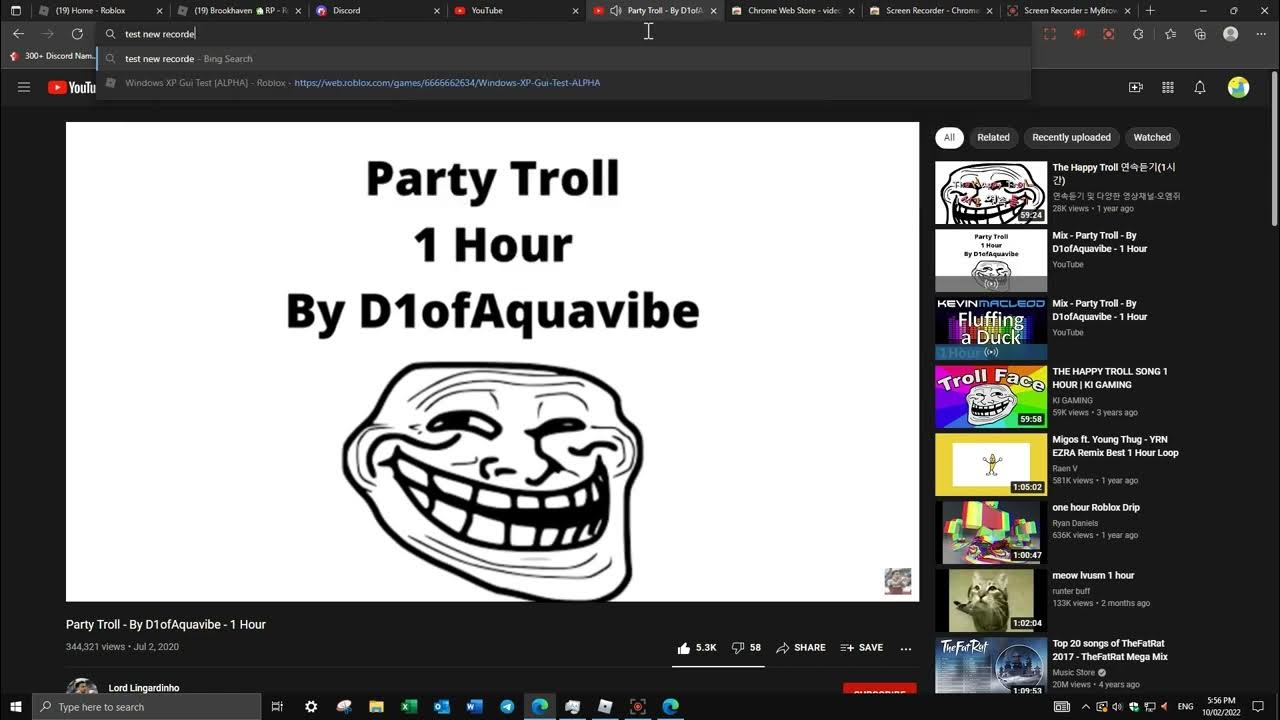Image resolution: width=1280 pixels, height=720 pixels.
Task: Open browser settings and more menu
Action: [x=1262, y=33]
